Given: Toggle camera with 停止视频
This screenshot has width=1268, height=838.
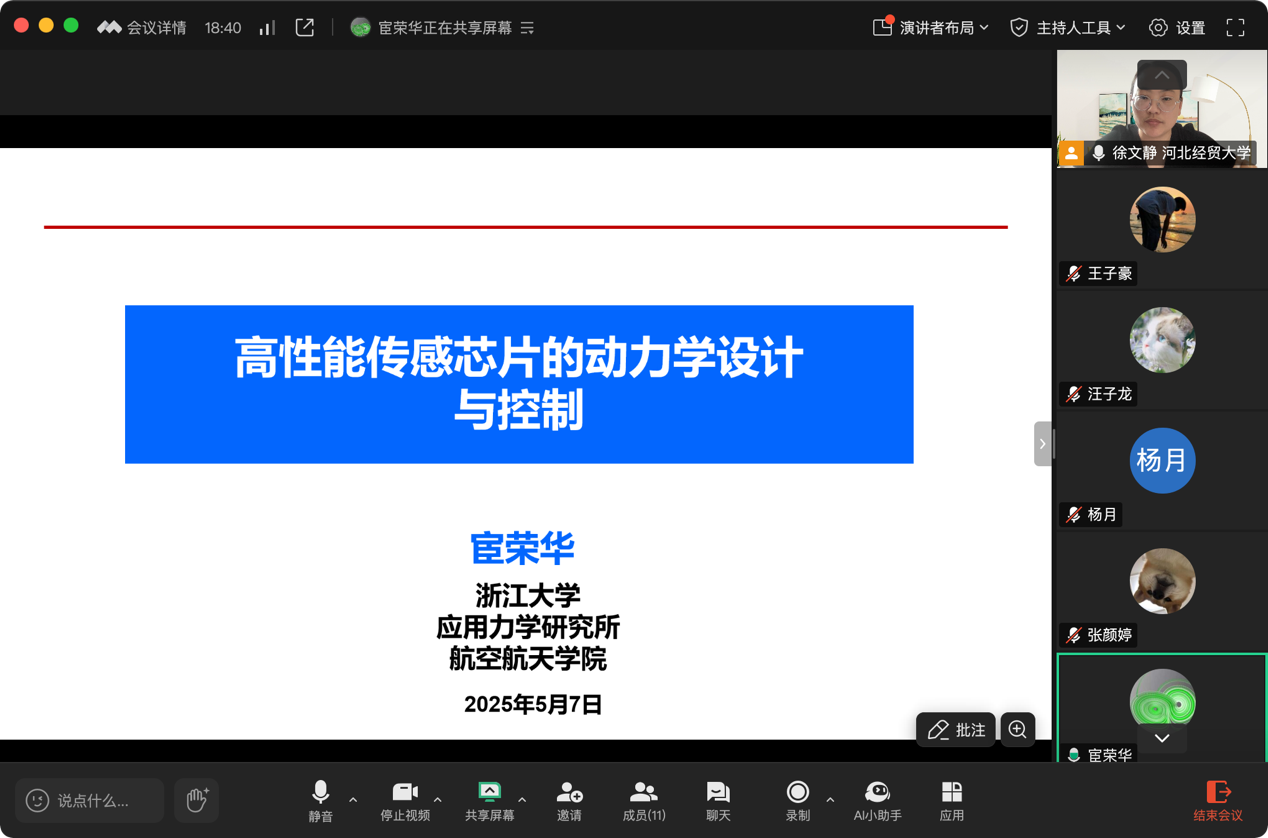Looking at the screenshot, I should pyautogui.click(x=405, y=800).
